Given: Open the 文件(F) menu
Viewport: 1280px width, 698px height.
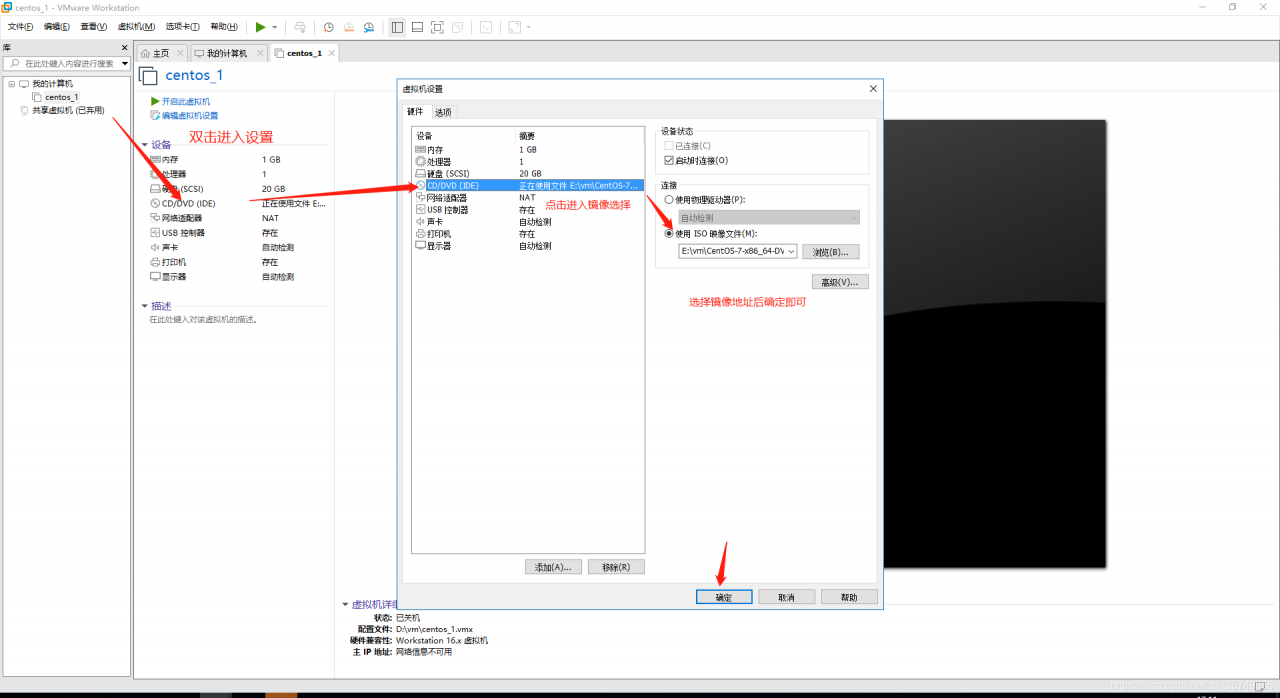Looking at the screenshot, I should coord(20,27).
